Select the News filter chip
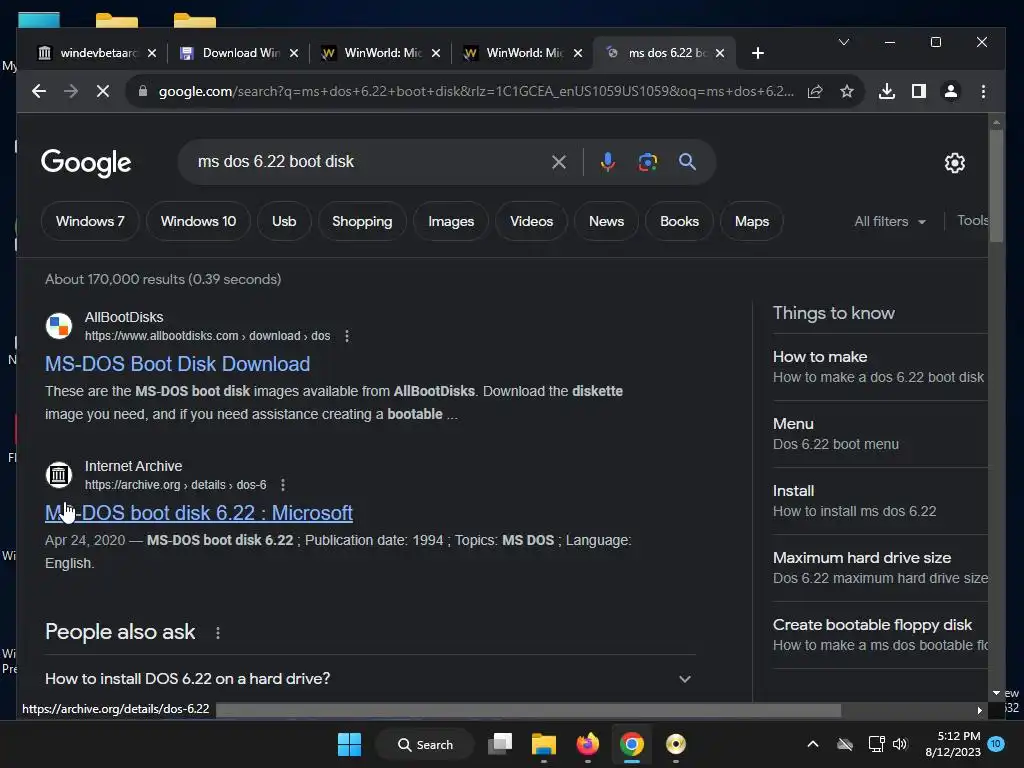The height and width of the screenshot is (768, 1024). (606, 221)
